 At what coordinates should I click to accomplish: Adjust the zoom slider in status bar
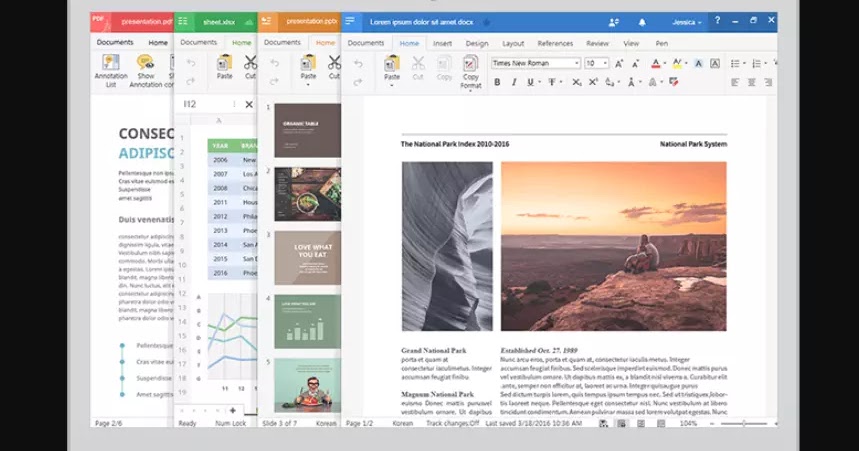(744, 424)
